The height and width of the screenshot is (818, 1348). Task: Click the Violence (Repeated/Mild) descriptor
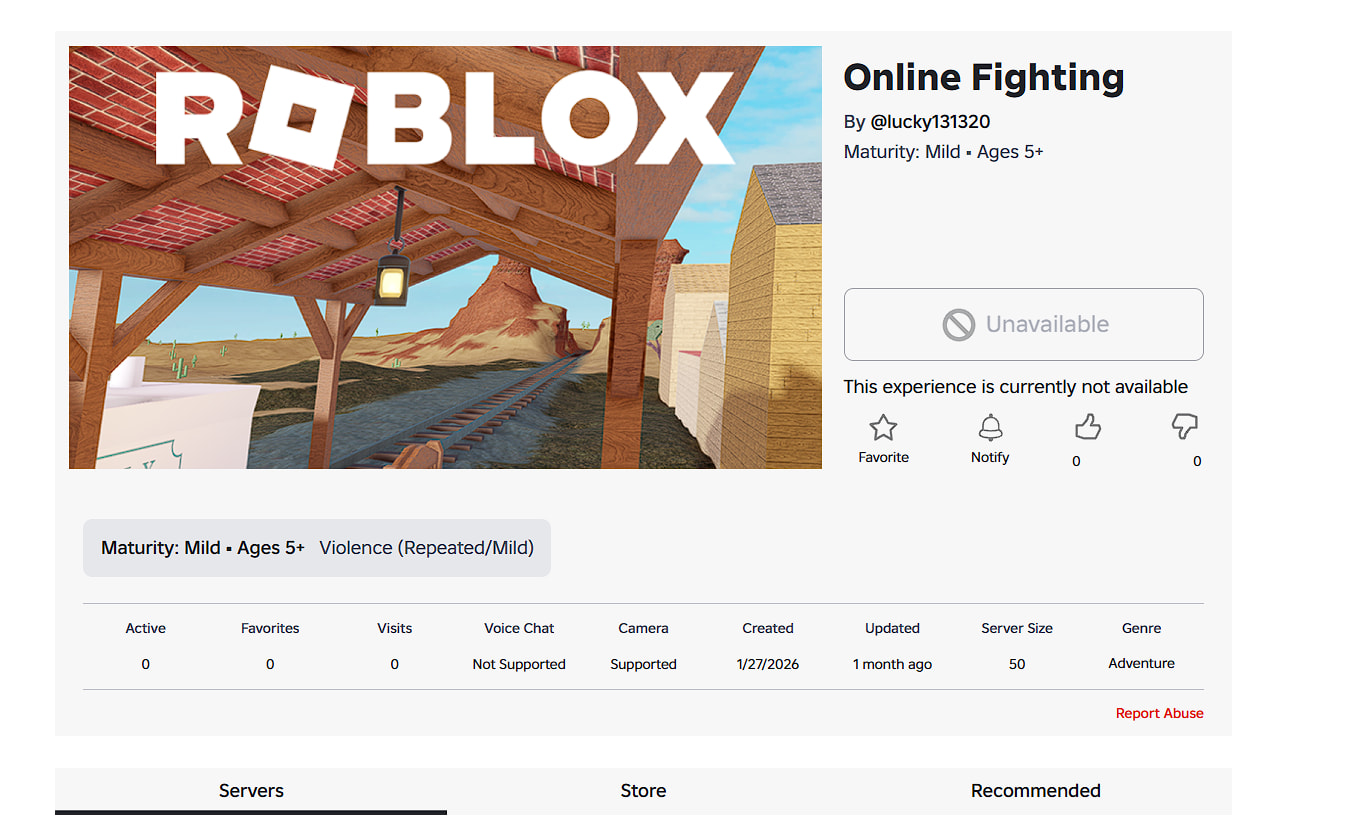pos(426,548)
